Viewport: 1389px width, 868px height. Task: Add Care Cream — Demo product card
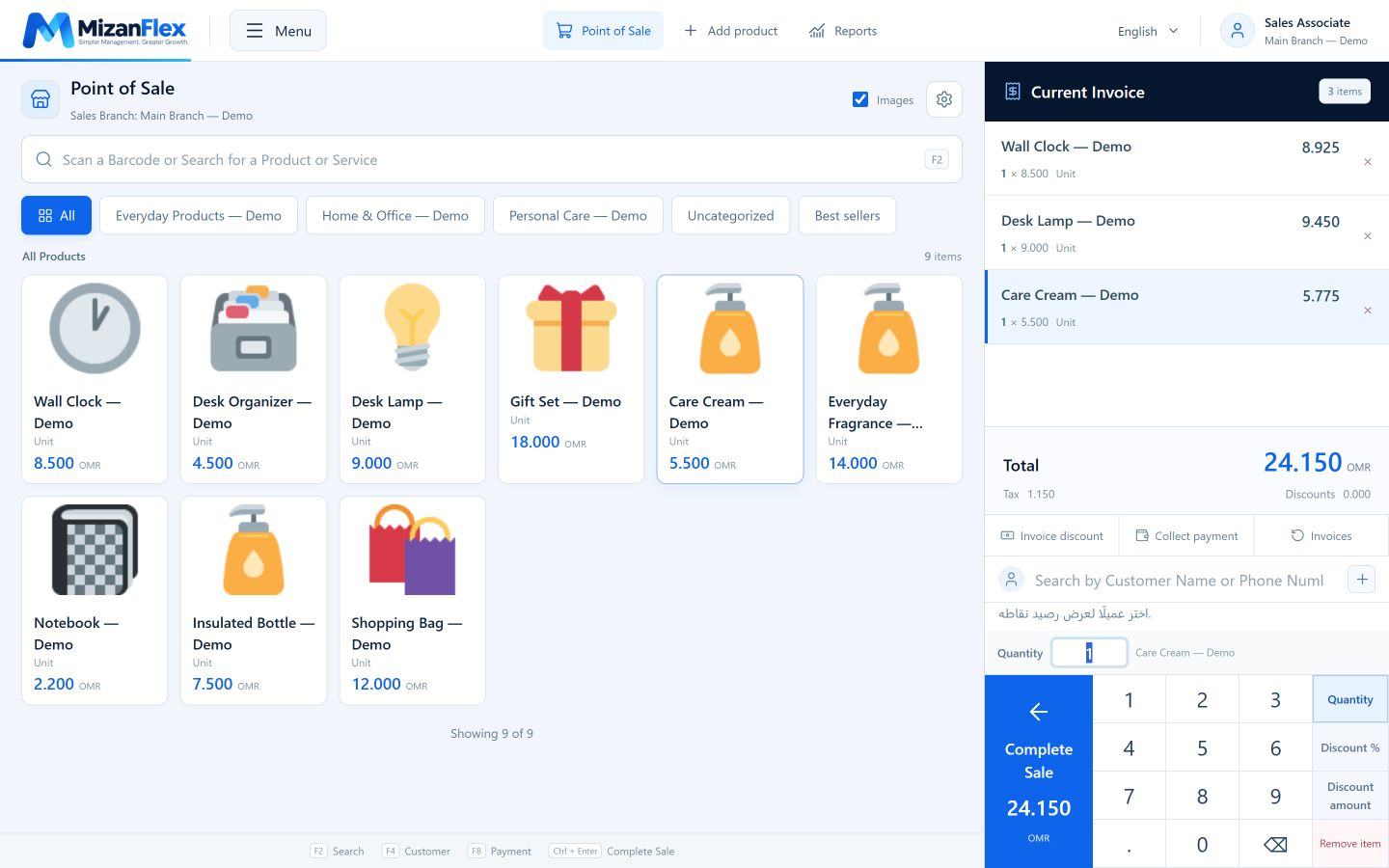click(x=730, y=379)
